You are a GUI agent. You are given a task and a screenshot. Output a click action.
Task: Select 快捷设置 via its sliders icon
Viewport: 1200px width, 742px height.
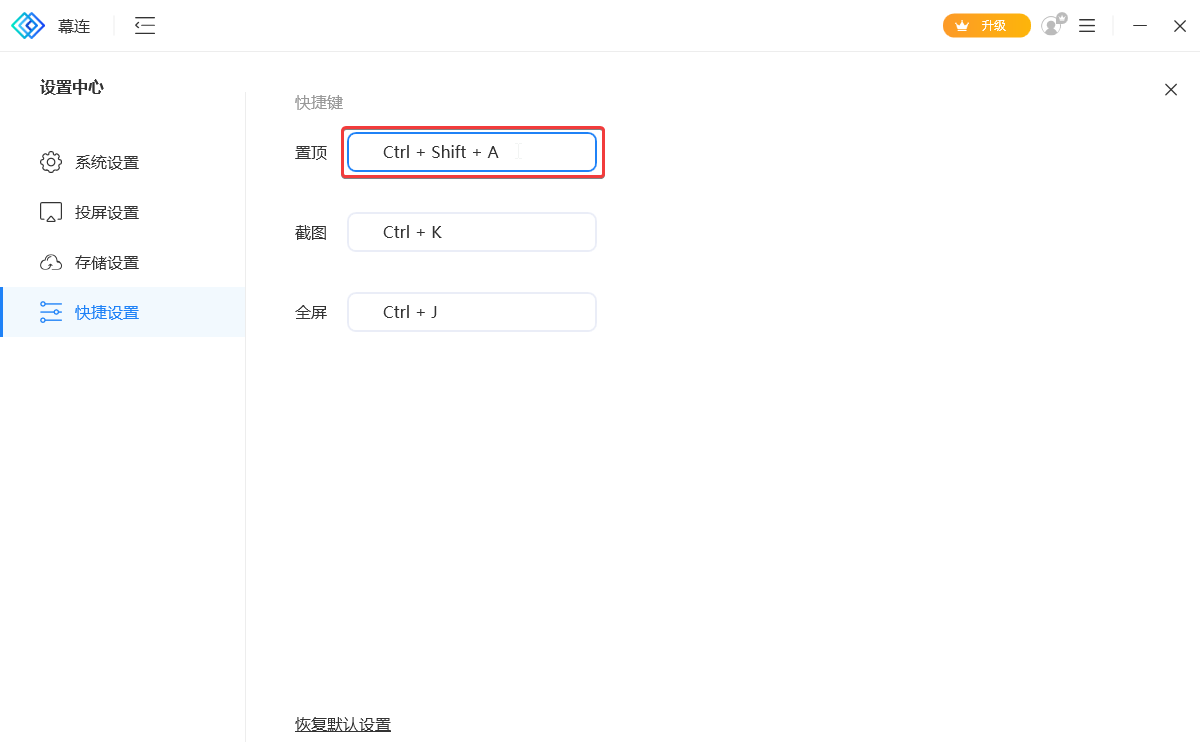pyautogui.click(x=51, y=312)
